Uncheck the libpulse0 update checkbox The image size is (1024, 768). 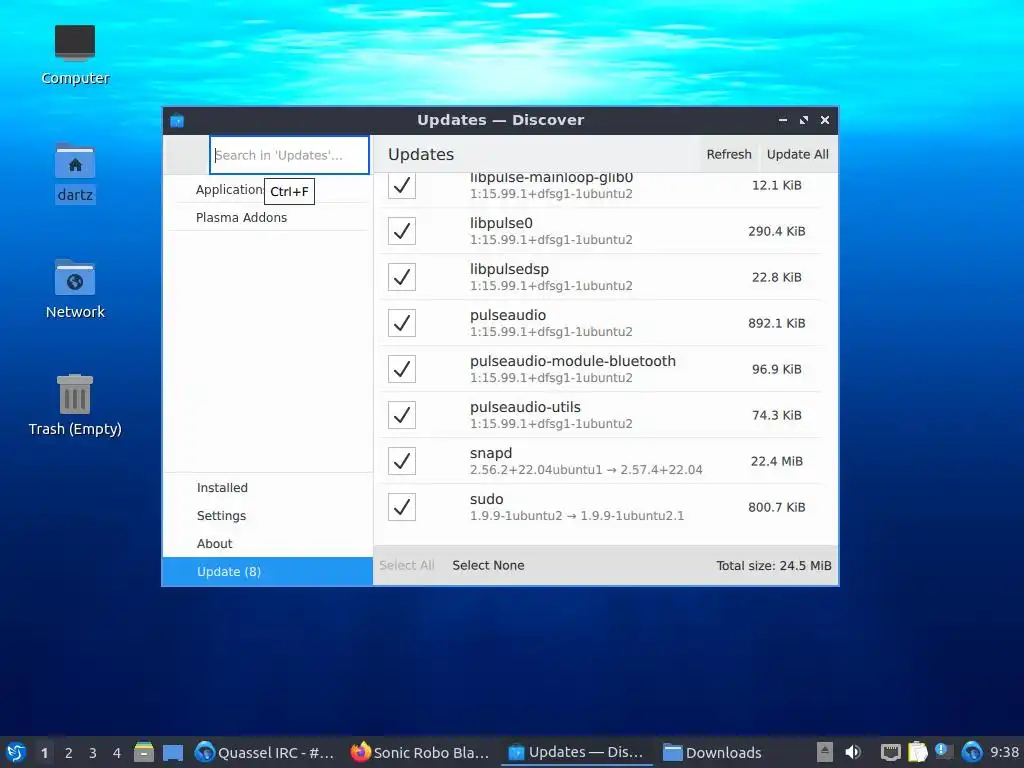[402, 231]
